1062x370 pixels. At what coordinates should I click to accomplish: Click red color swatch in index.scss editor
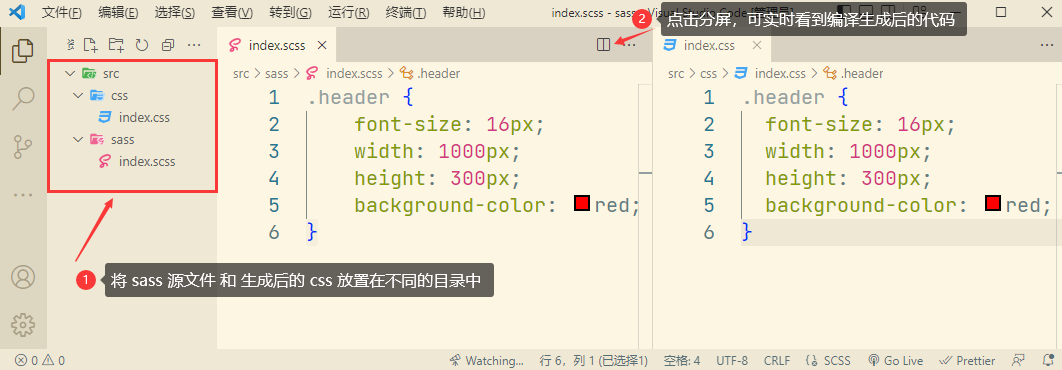pyautogui.click(x=582, y=203)
